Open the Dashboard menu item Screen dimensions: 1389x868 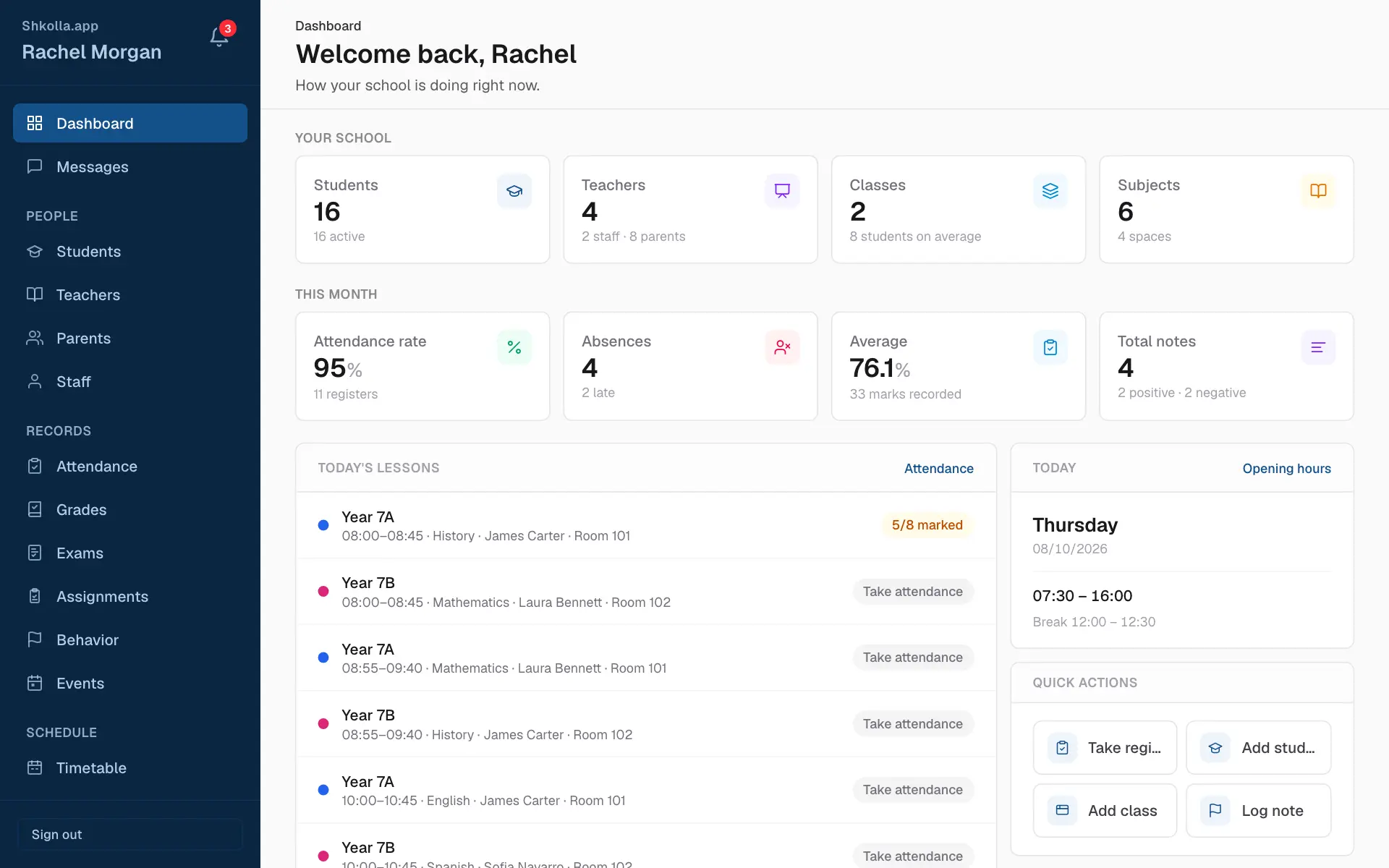tap(130, 123)
